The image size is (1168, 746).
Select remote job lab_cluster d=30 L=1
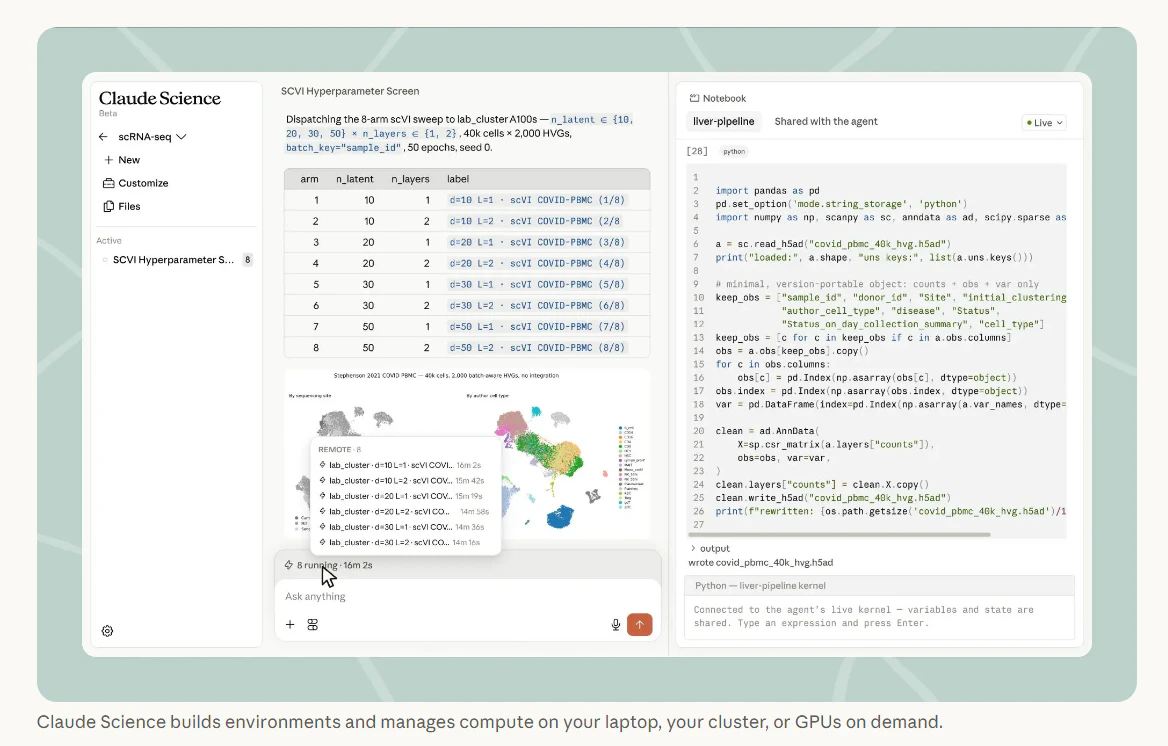(401, 527)
